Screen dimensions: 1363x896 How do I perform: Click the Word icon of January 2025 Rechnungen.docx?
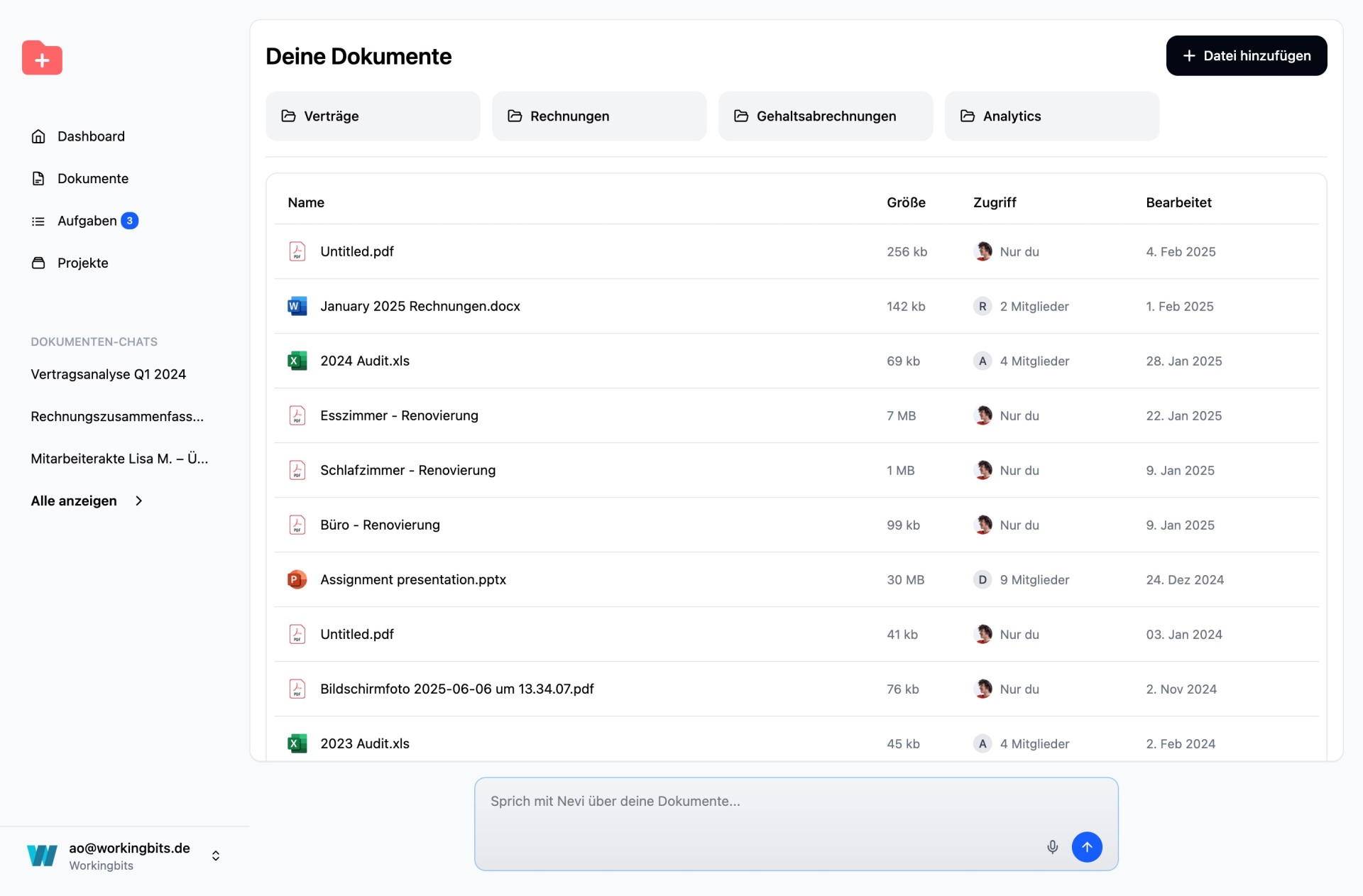coord(297,306)
